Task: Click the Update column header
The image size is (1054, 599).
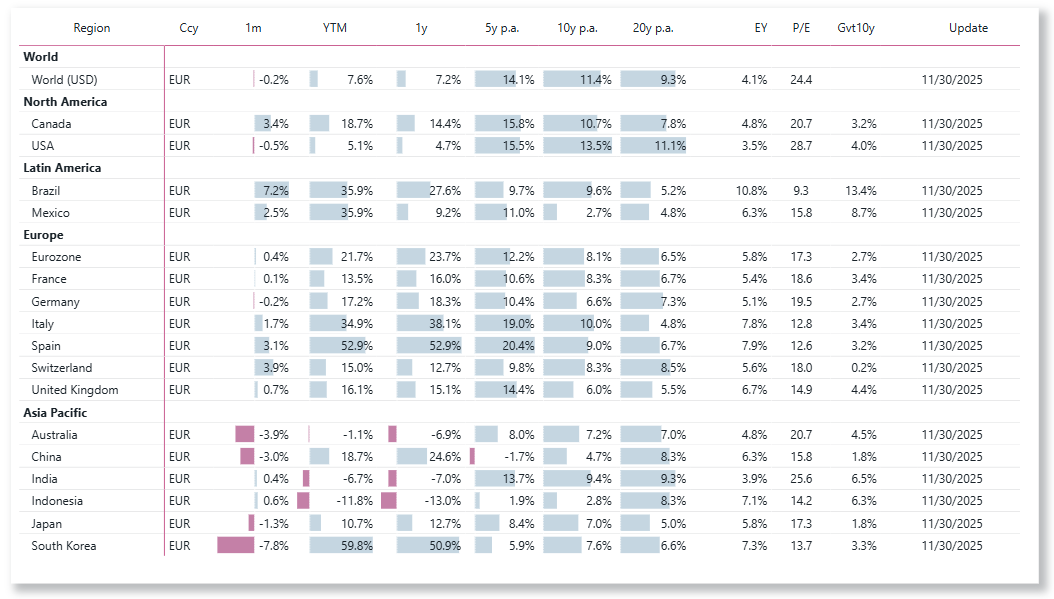Action: coord(968,28)
